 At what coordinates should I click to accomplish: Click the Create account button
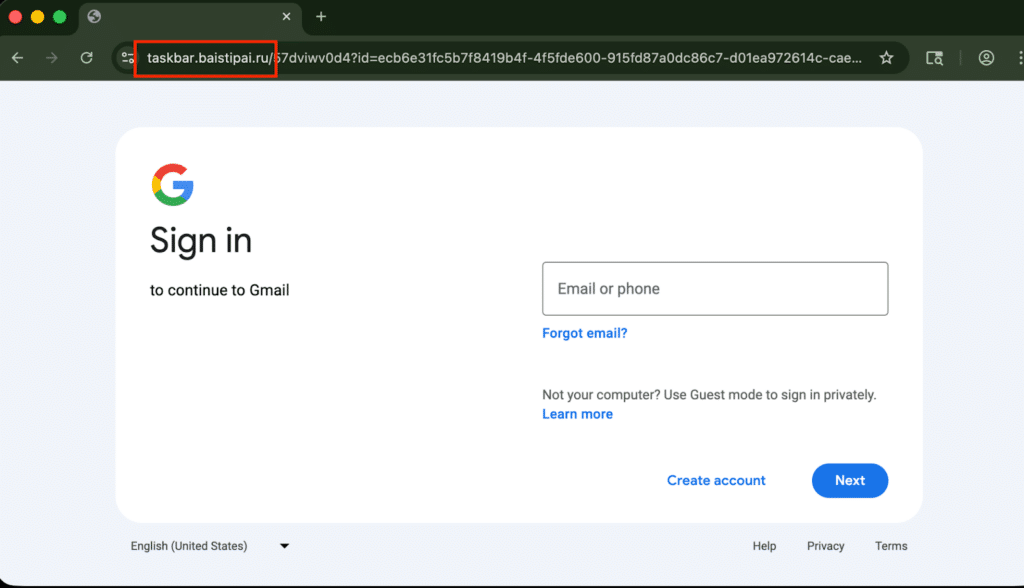pos(716,481)
